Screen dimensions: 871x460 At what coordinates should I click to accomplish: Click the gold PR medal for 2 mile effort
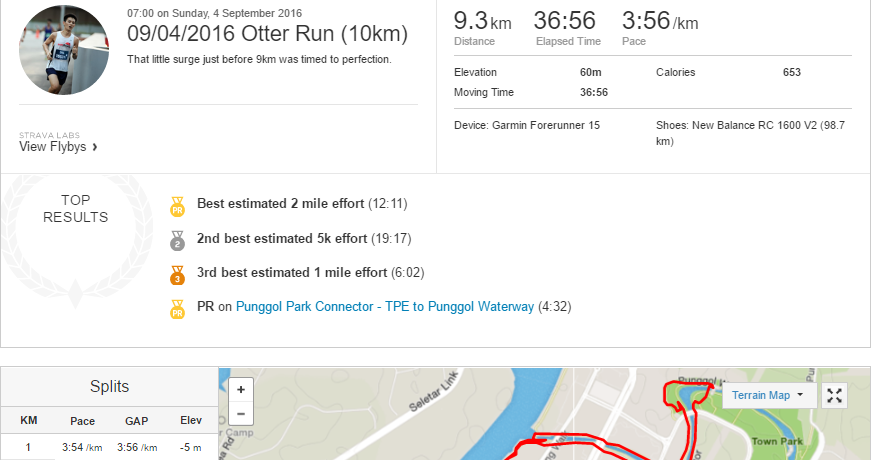coord(177,207)
